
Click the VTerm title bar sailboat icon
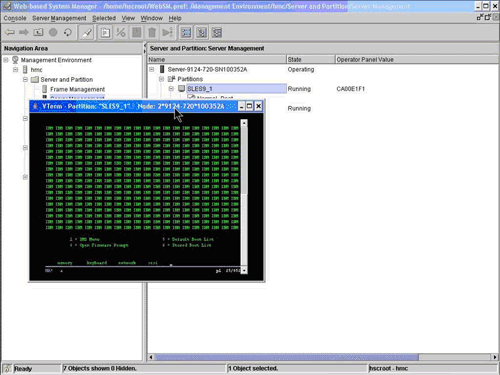pos(35,106)
